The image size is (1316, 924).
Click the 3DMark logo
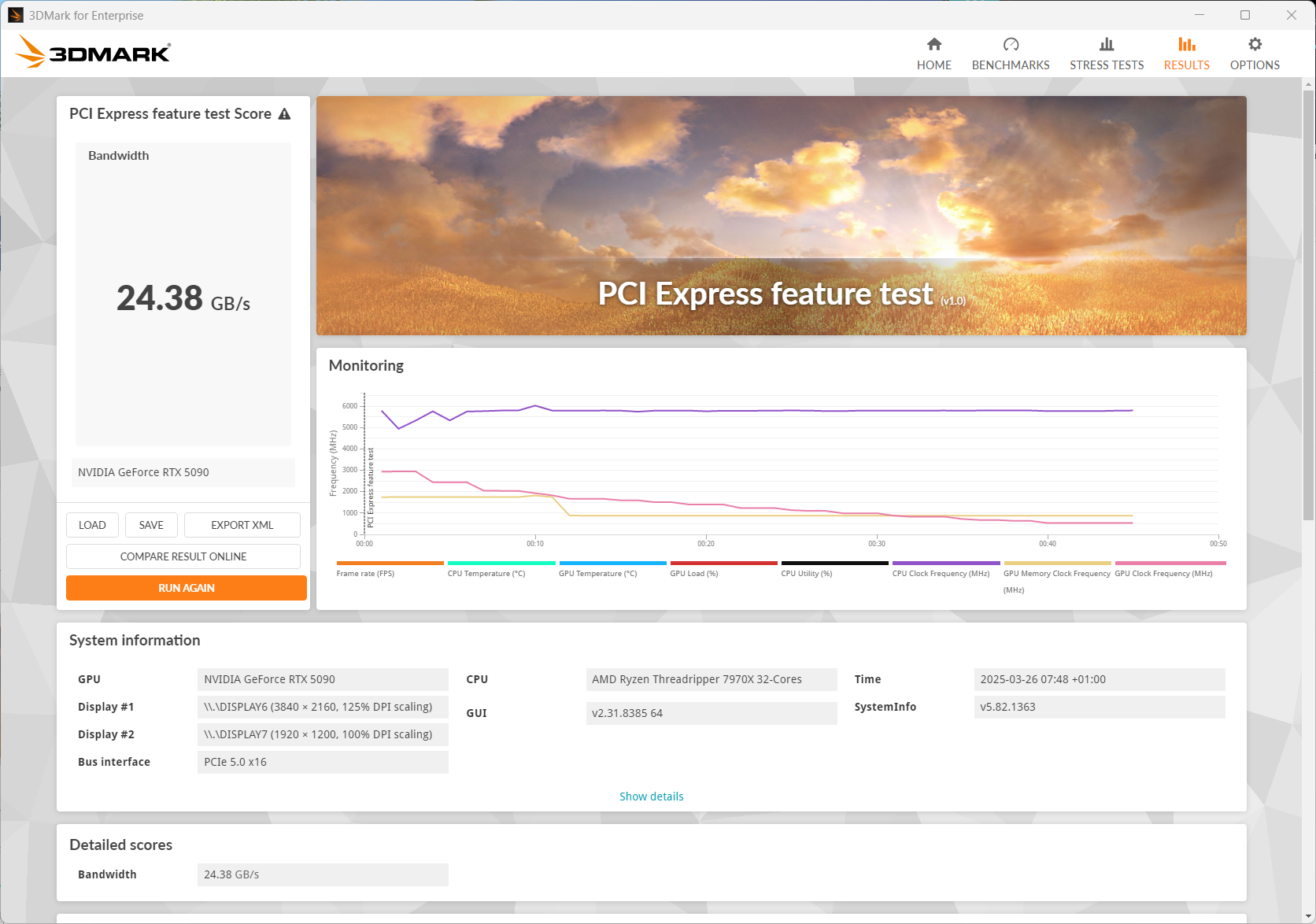pos(93,52)
